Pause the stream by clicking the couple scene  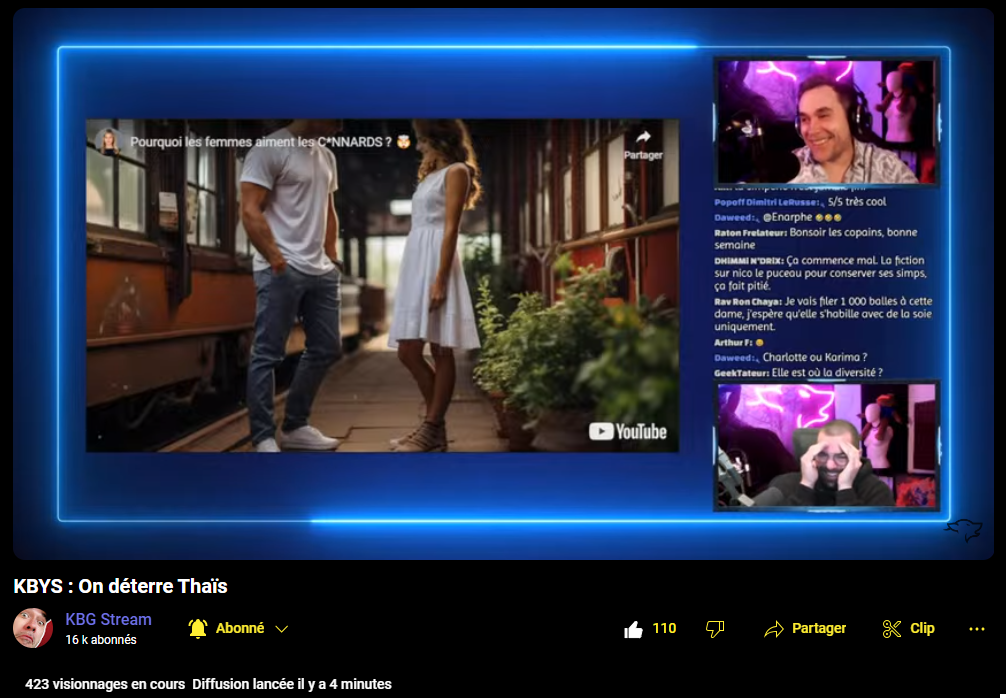(380, 300)
